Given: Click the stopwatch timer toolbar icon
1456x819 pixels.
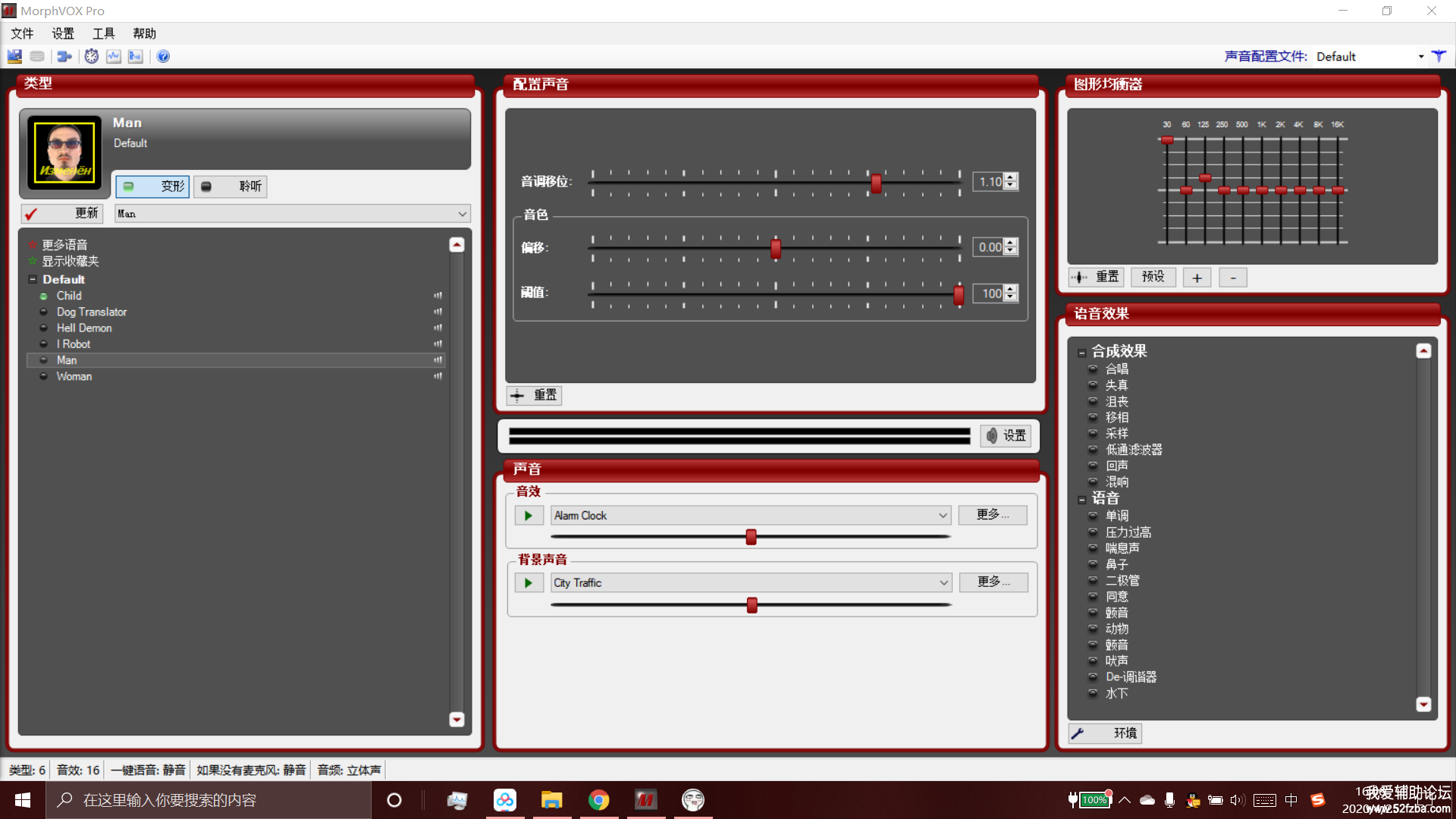Looking at the screenshot, I should pos(91,56).
